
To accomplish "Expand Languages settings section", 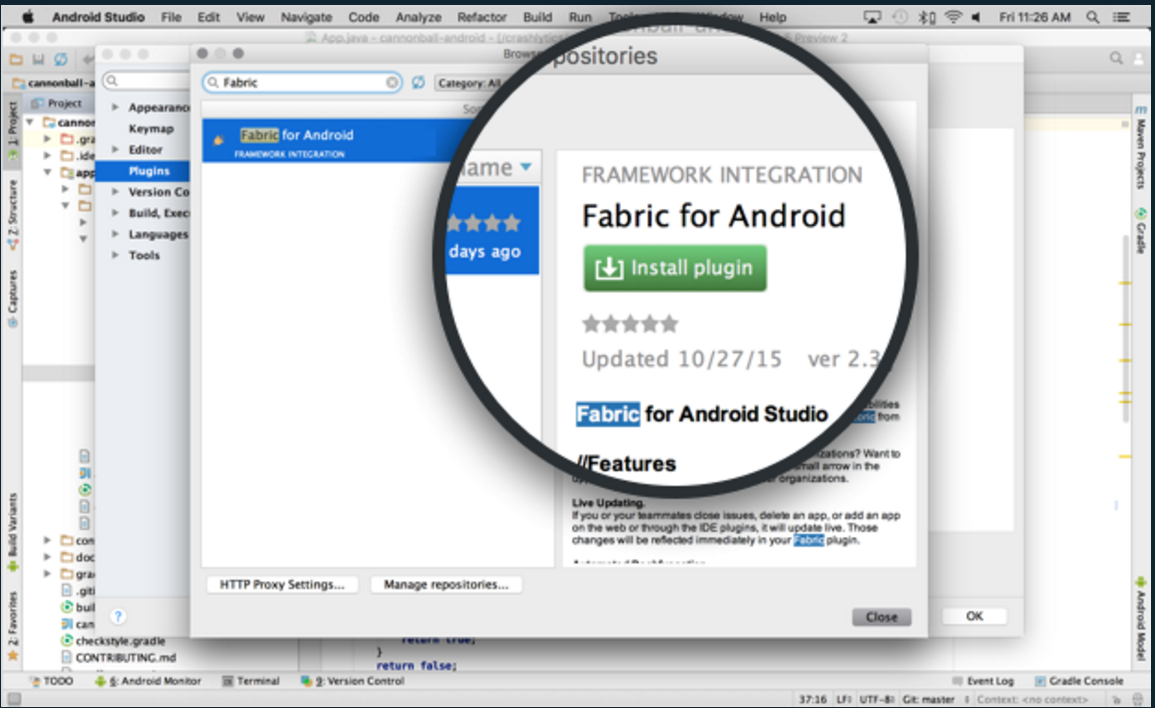I will 116,234.
